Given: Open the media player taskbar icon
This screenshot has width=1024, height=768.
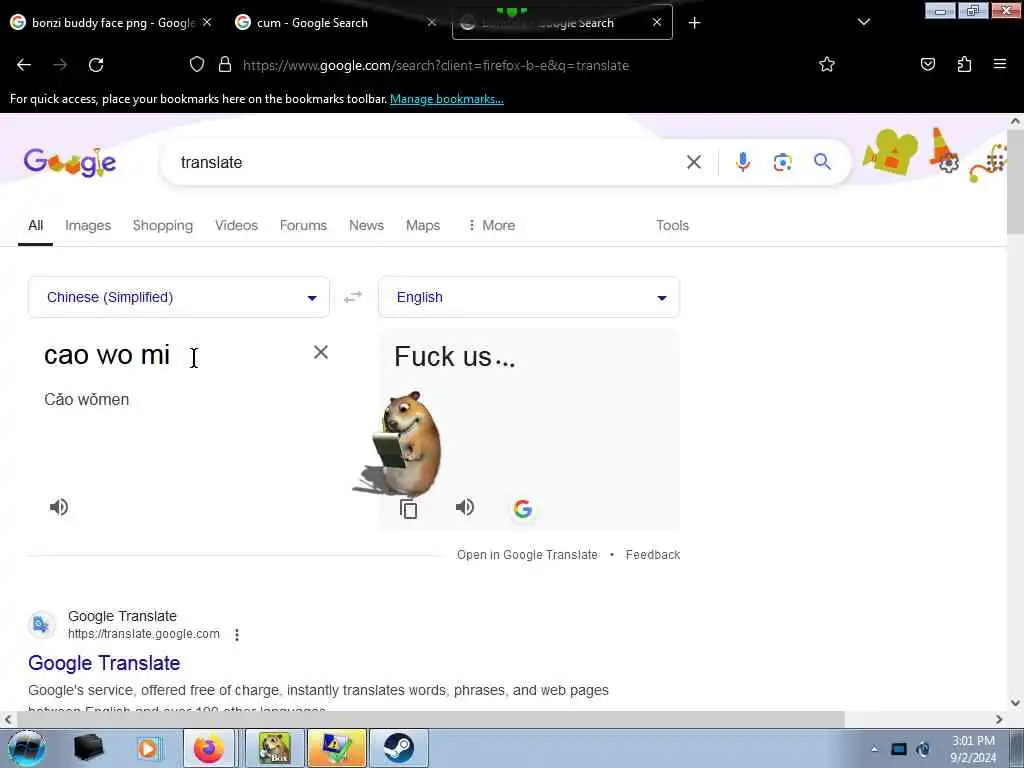Looking at the screenshot, I should pos(148,748).
